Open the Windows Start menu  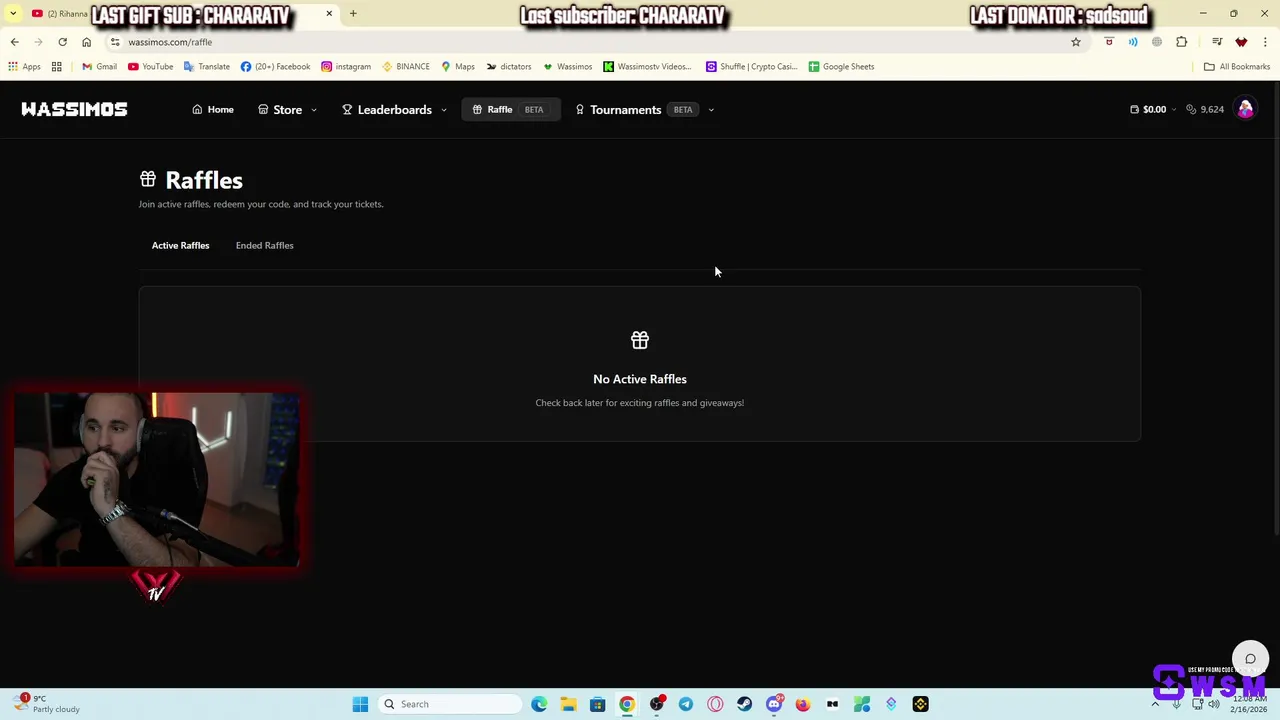[360, 704]
